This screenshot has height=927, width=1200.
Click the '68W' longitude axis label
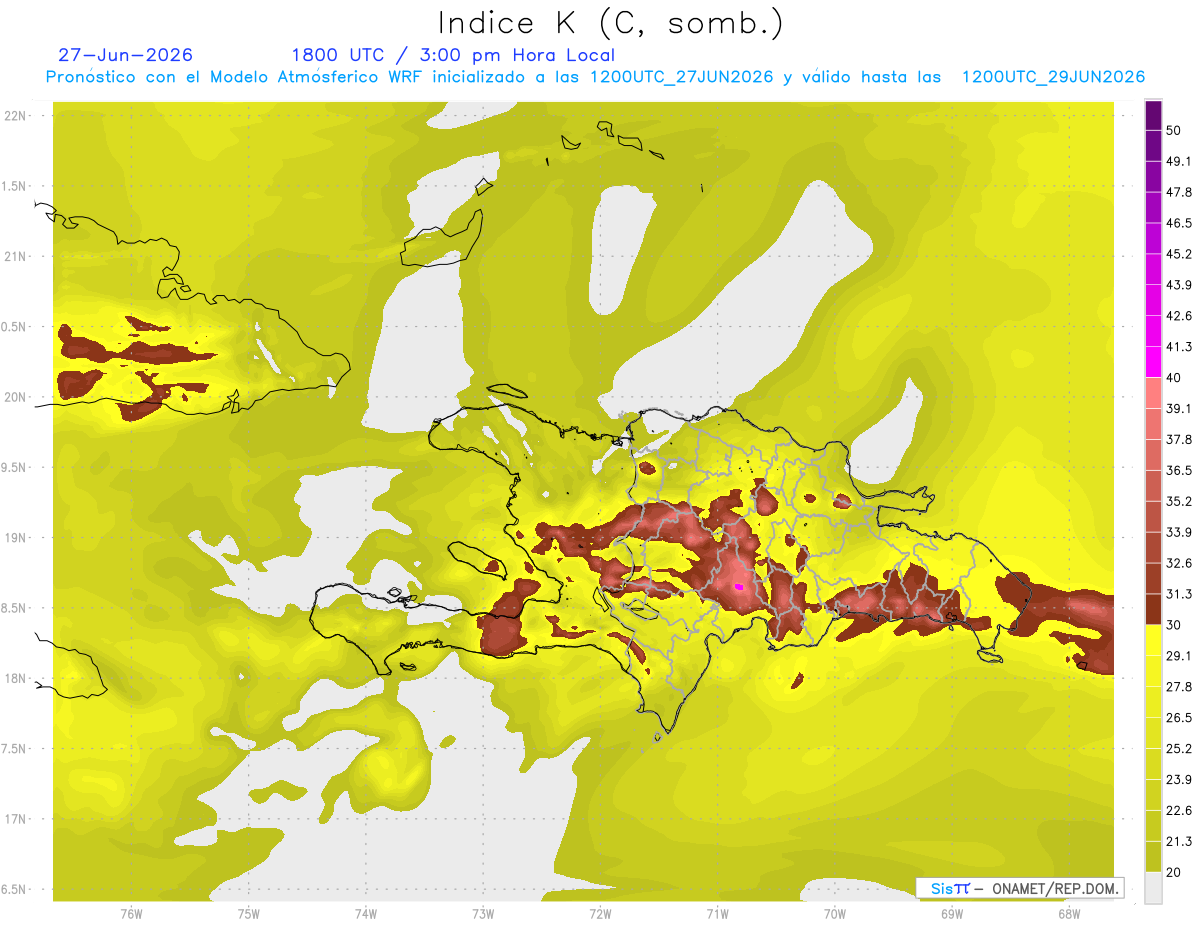(1069, 913)
